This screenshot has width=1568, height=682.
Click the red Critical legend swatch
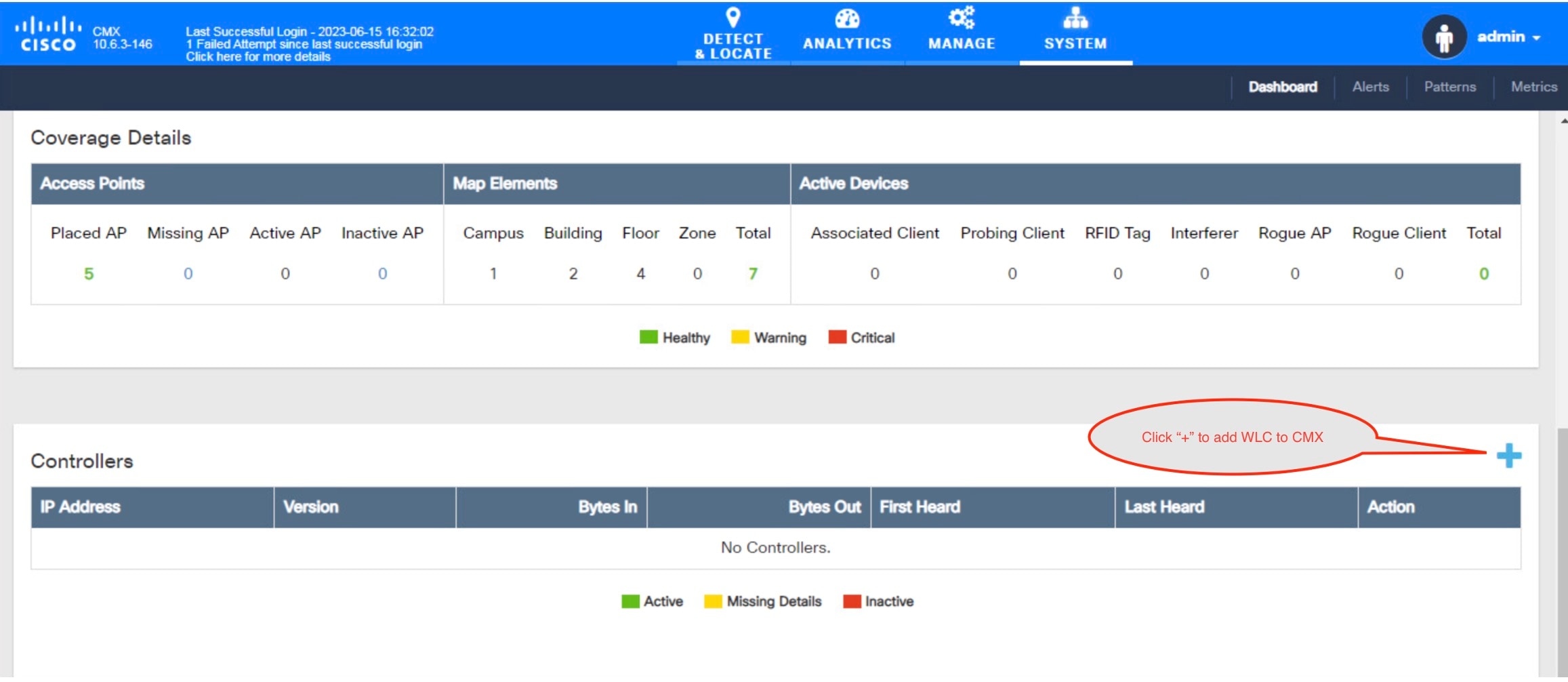pos(838,337)
